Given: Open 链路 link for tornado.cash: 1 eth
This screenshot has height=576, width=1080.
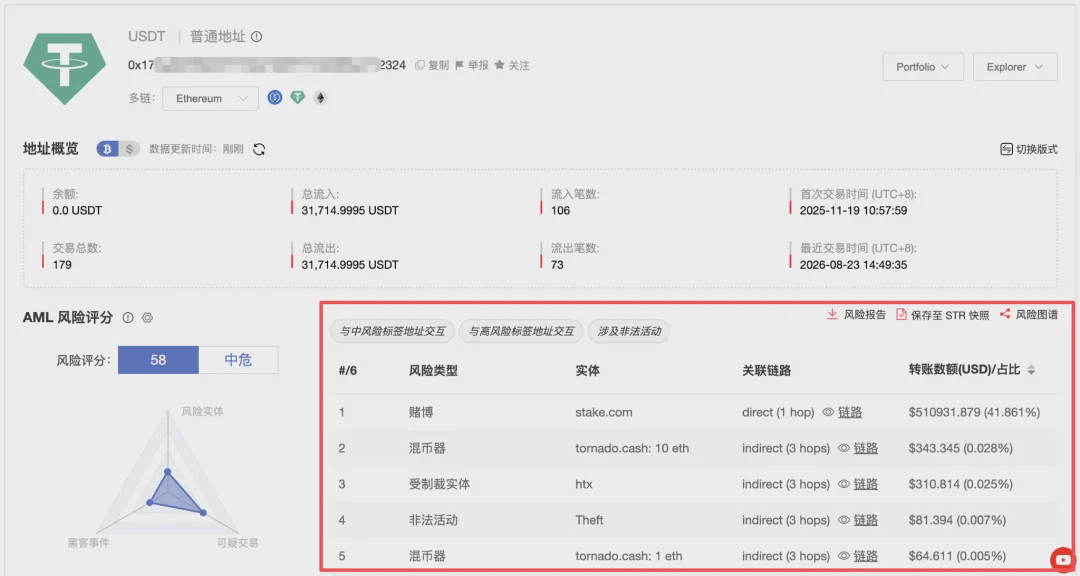Looking at the screenshot, I should [x=866, y=555].
